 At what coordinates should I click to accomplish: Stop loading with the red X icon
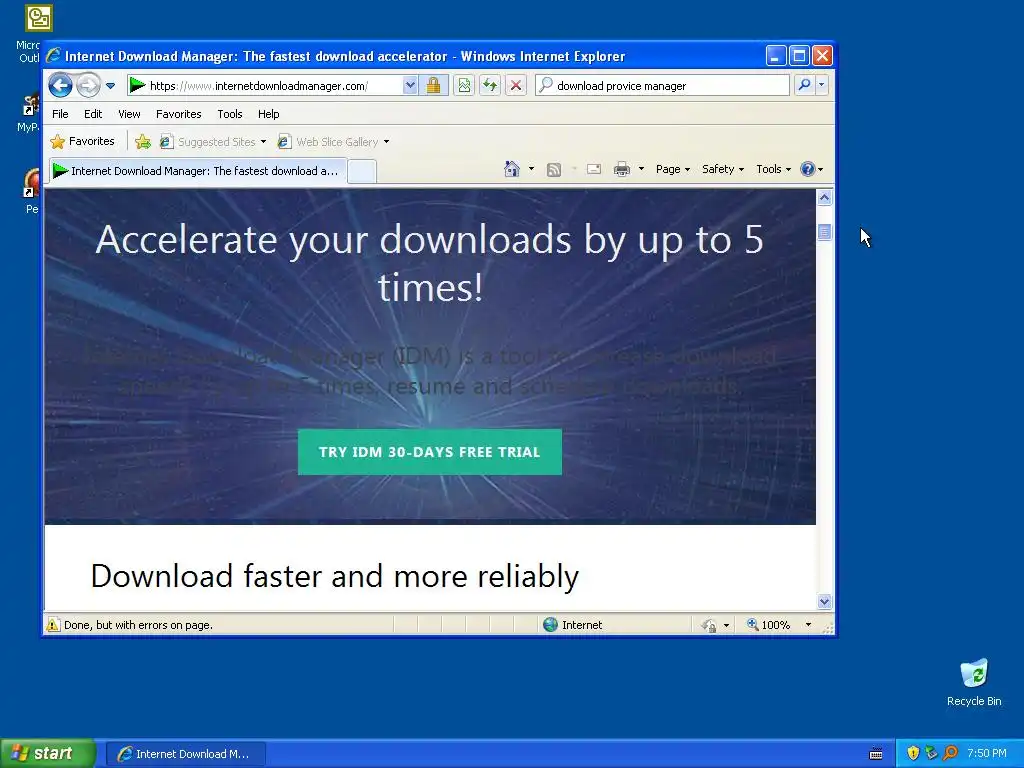coord(516,86)
